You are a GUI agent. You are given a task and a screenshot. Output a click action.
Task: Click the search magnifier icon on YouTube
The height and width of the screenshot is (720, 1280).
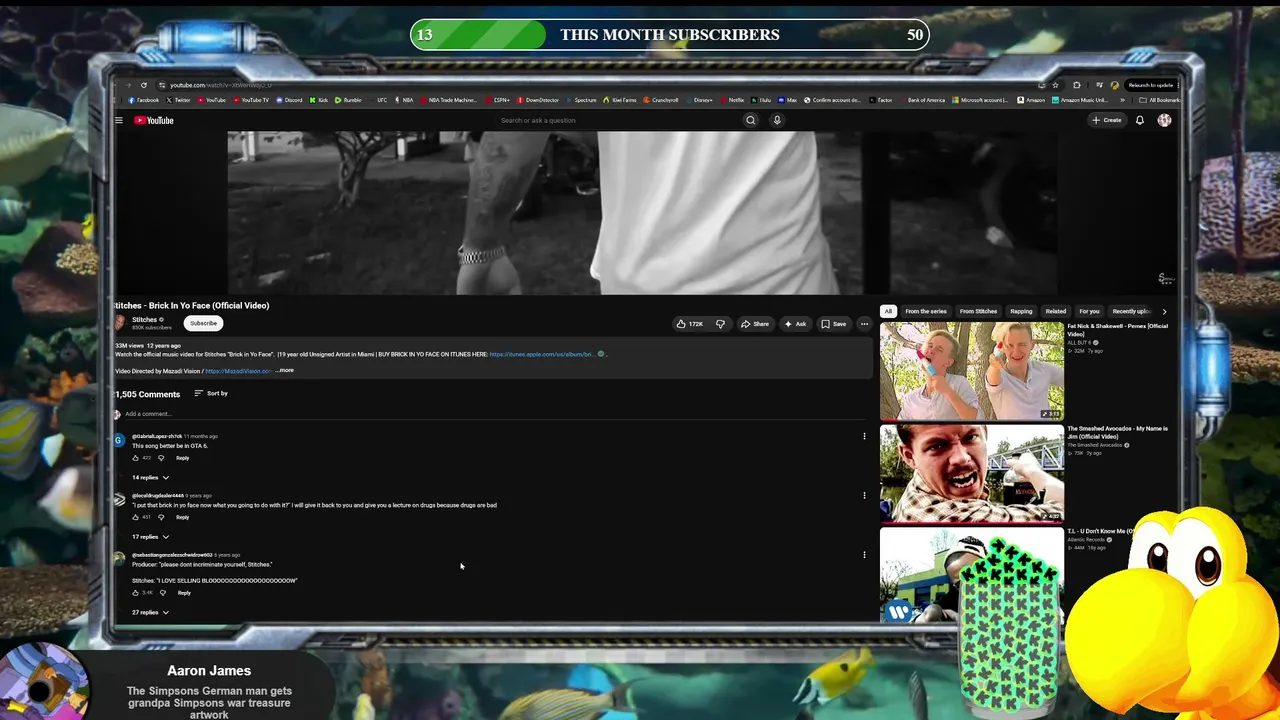tap(751, 120)
